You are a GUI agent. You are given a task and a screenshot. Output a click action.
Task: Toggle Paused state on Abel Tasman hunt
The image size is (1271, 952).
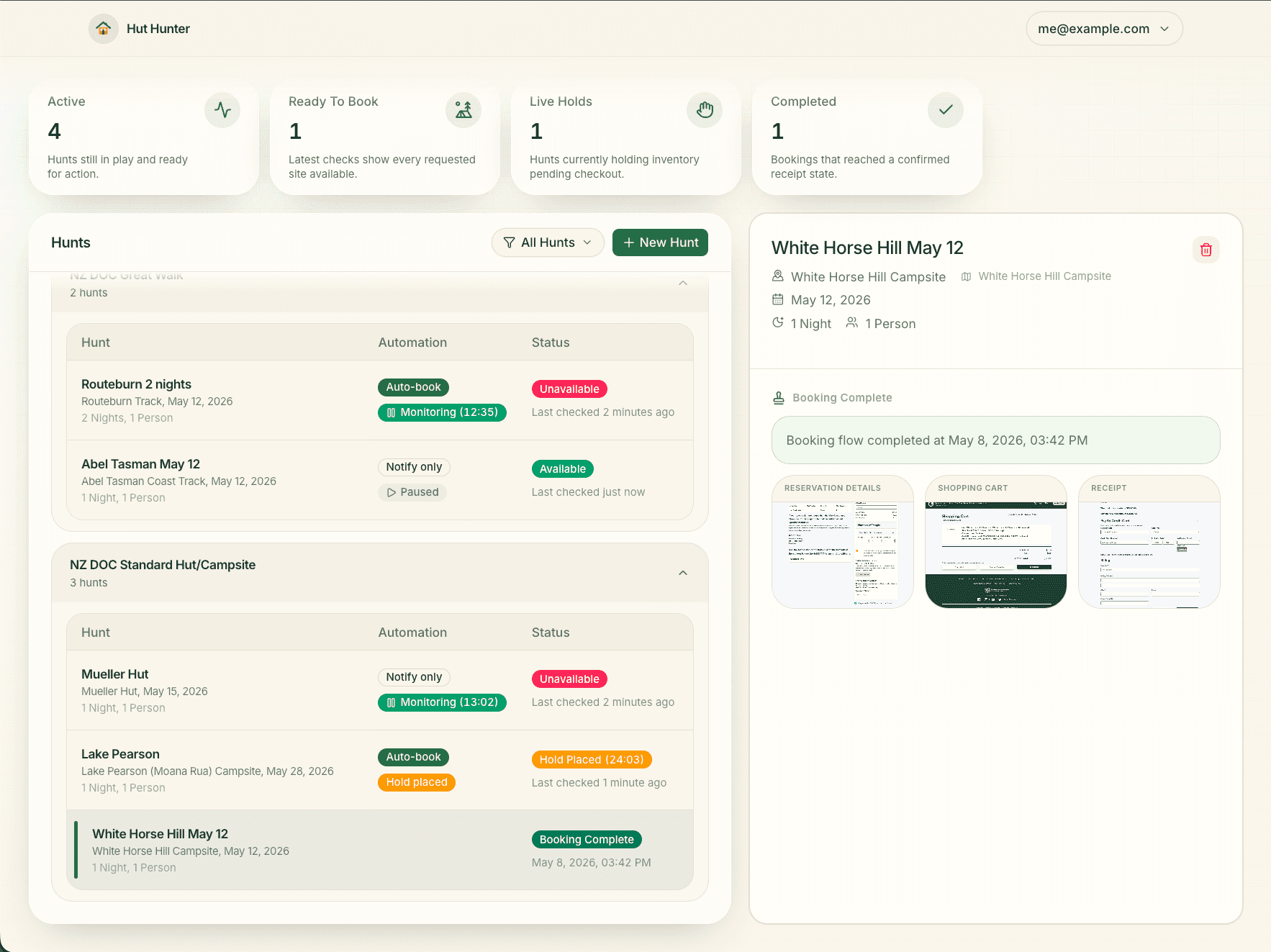[x=412, y=492]
